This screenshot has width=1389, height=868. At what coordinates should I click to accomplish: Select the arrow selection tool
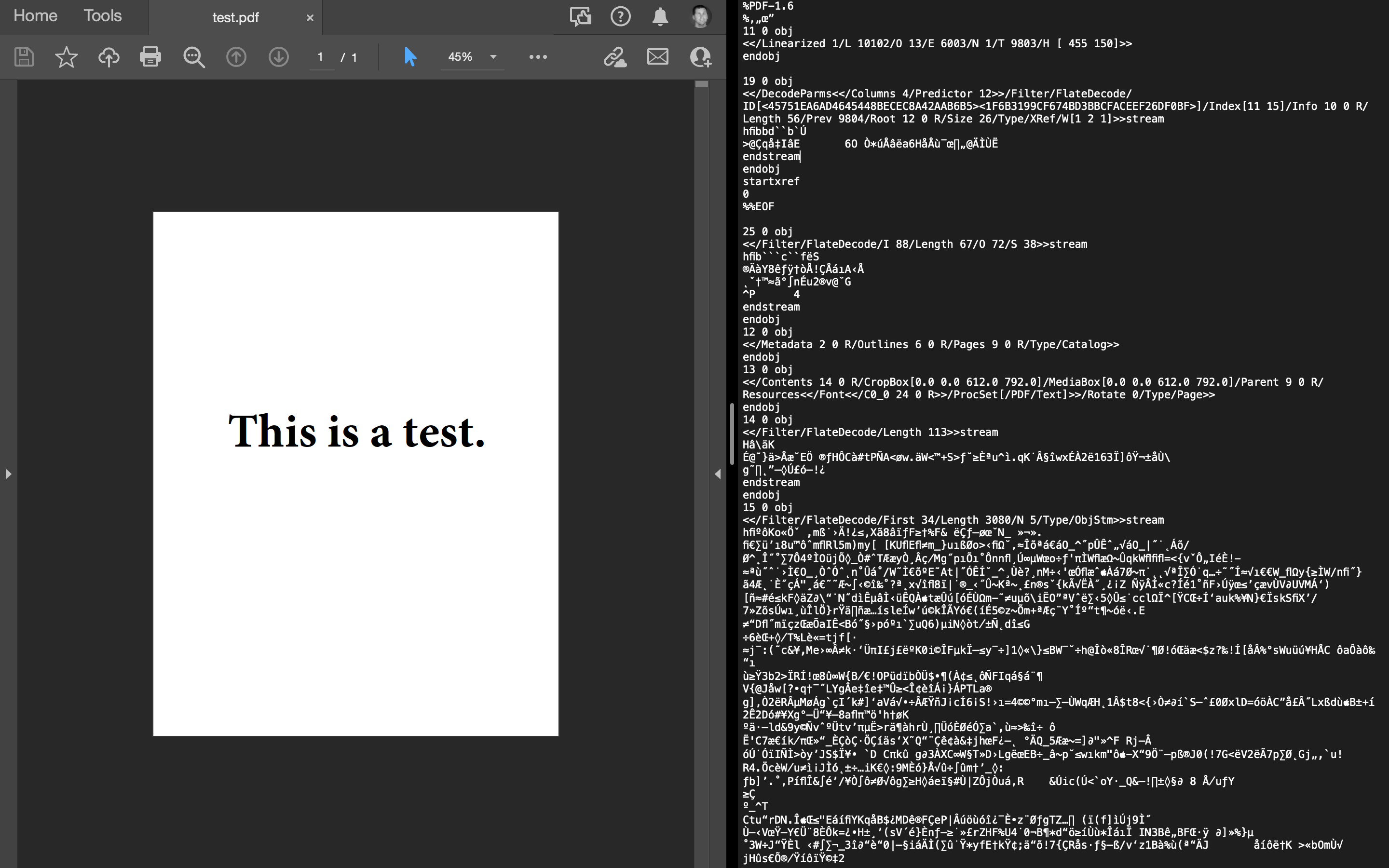pyautogui.click(x=410, y=57)
